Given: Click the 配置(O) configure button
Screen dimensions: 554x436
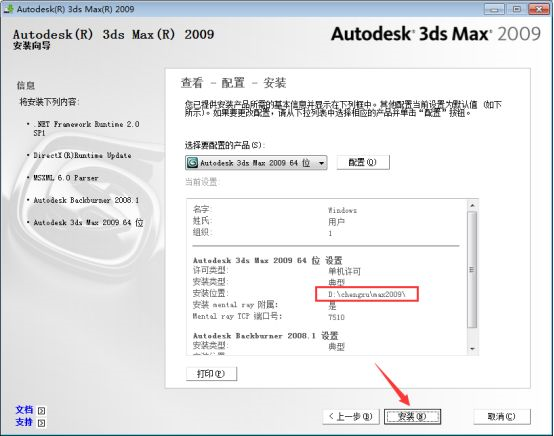Looking at the screenshot, I should [363, 162].
